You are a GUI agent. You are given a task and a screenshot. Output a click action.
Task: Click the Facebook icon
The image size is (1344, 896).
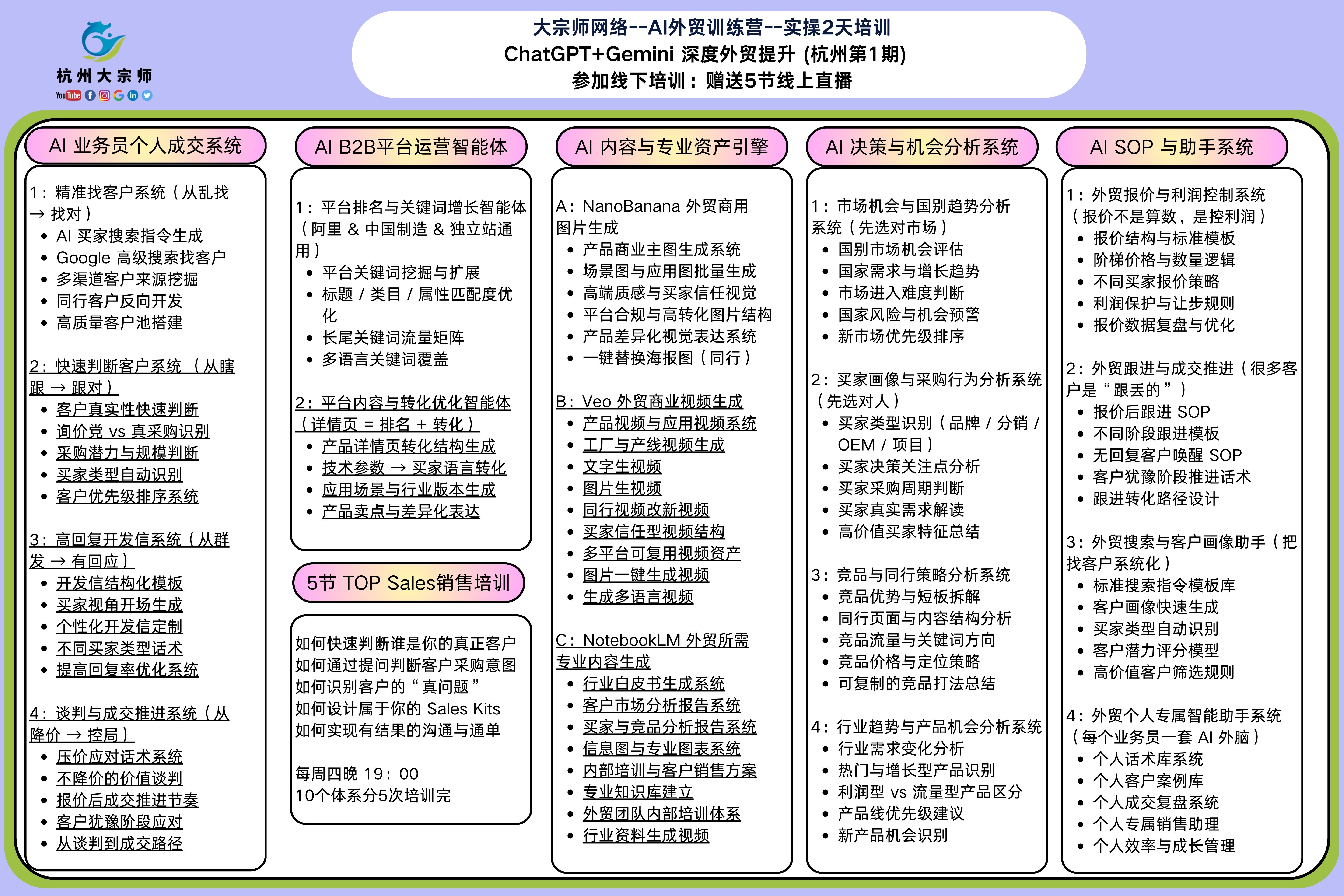point(90,95)
